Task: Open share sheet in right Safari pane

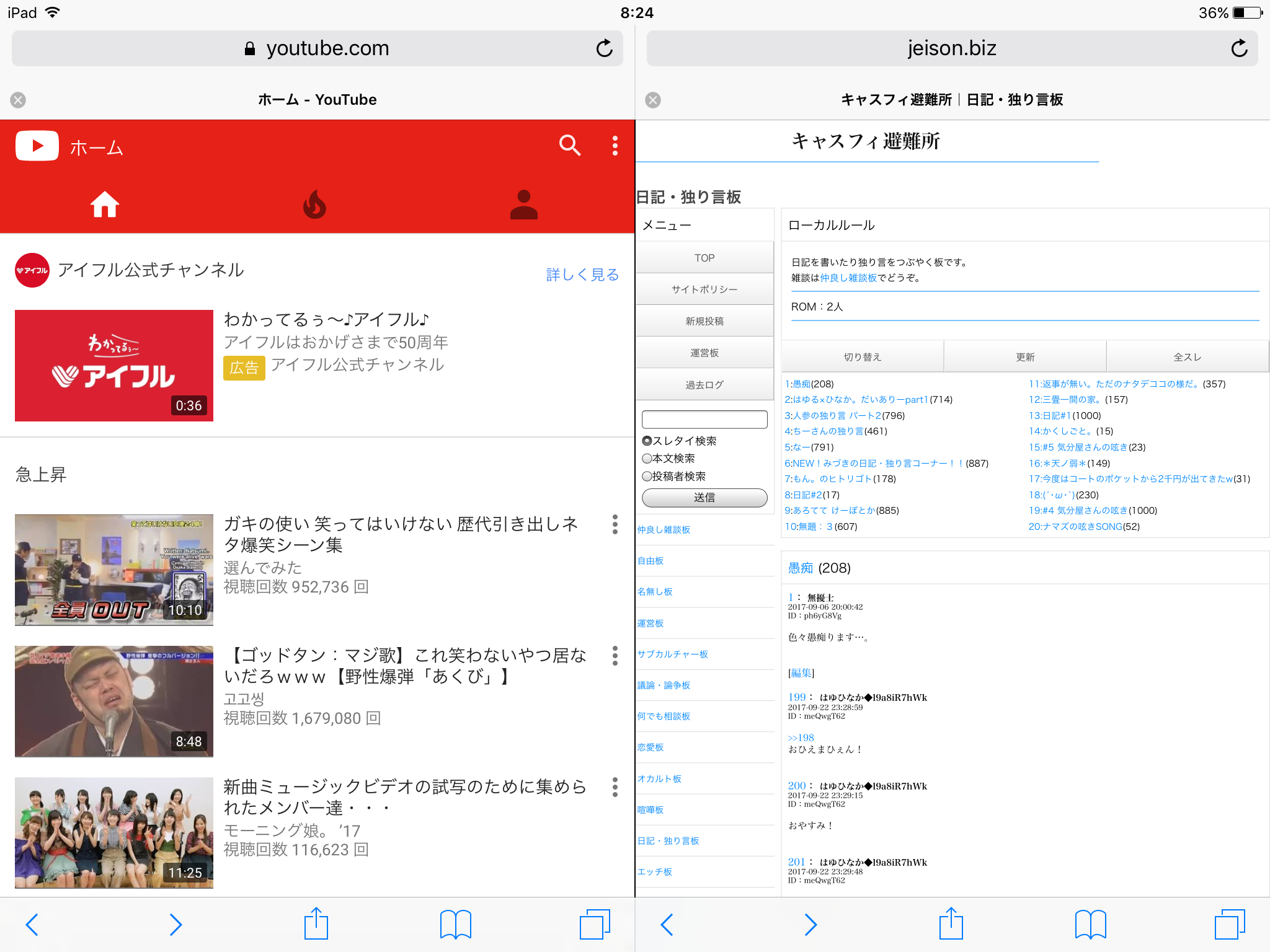Action: point(951,924)
